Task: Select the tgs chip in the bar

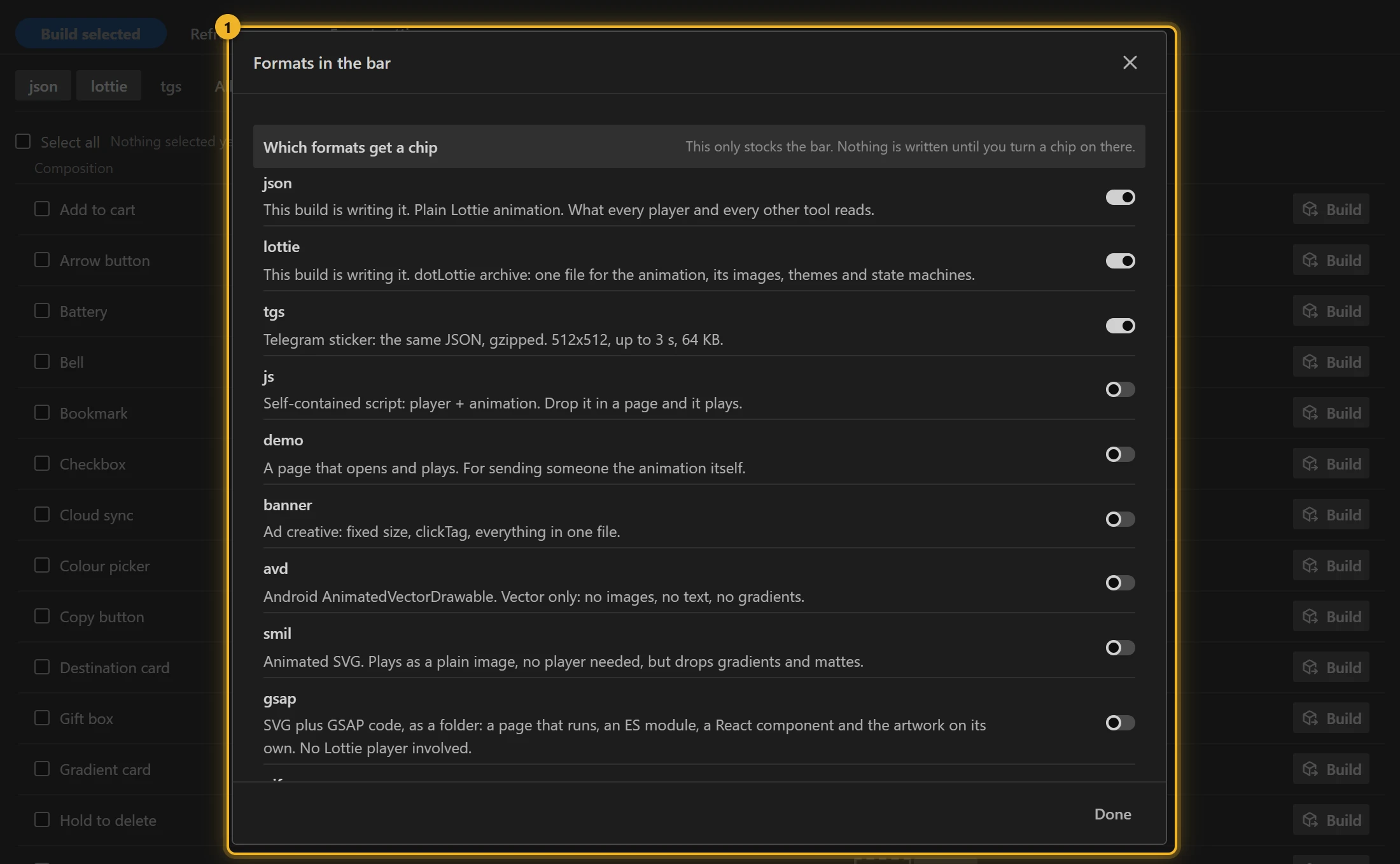Action: click(171, 86)
